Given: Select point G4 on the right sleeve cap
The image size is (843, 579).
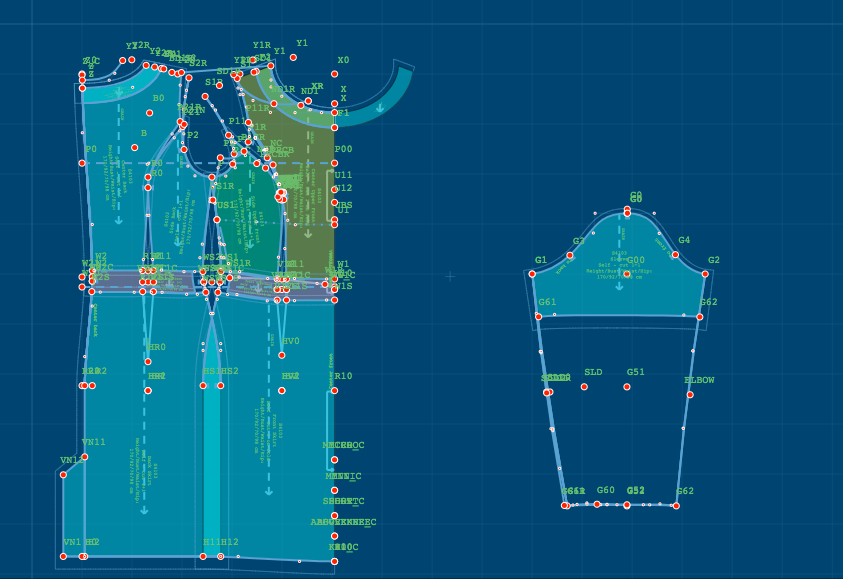Looking at the screenshot, I should coord(677,255).
